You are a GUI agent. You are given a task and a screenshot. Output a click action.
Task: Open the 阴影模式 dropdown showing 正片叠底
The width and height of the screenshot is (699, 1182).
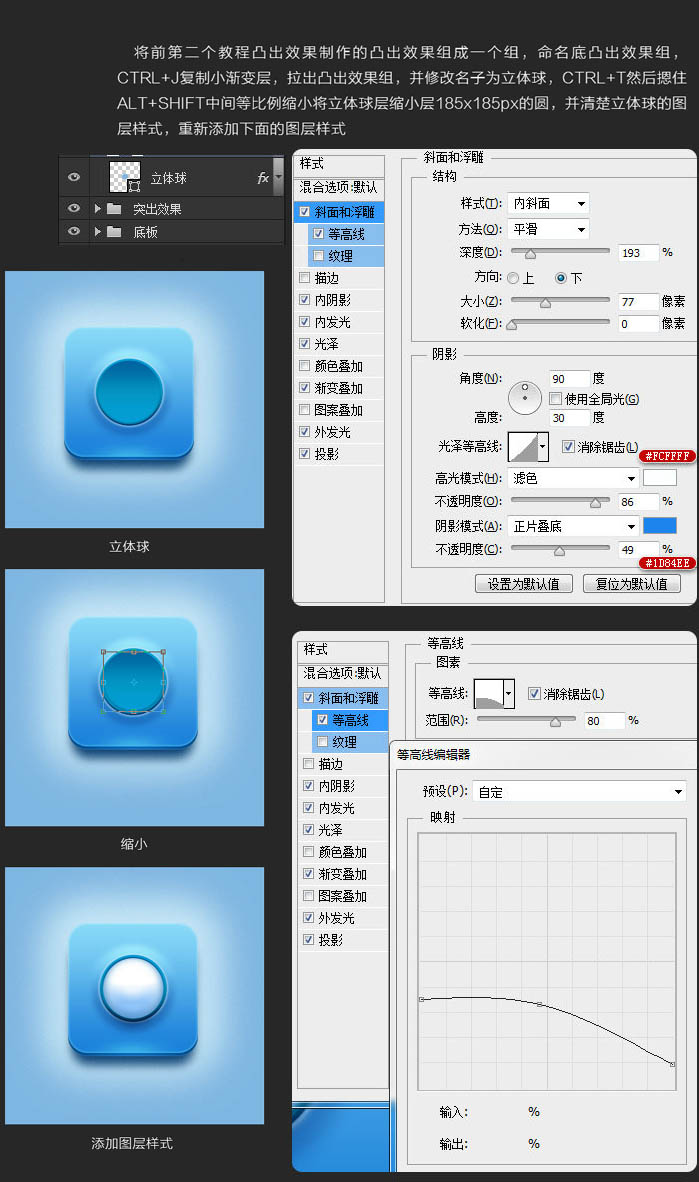pos(573,526)
